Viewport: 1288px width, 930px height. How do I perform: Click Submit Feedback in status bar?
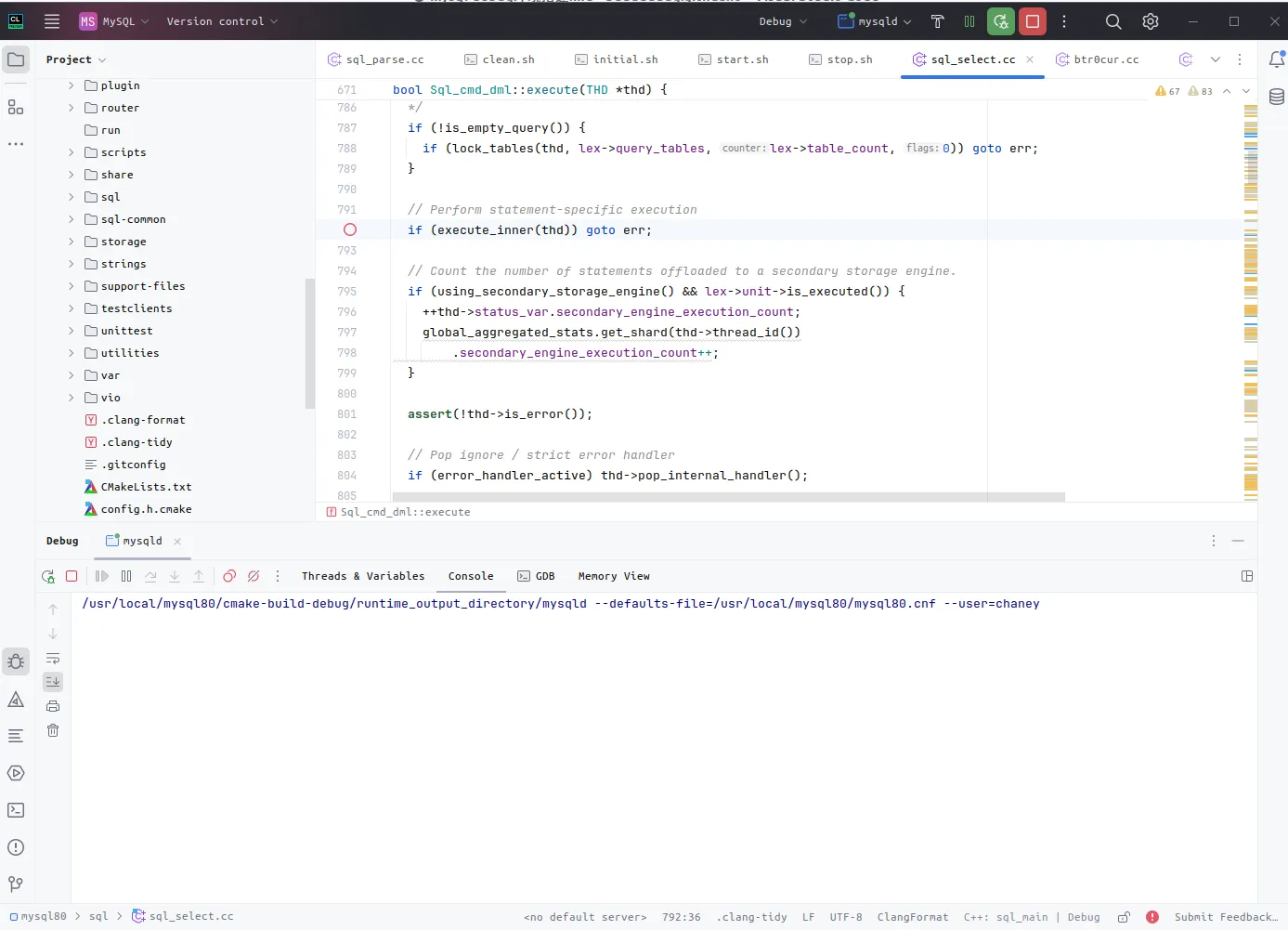point(1226,917)
